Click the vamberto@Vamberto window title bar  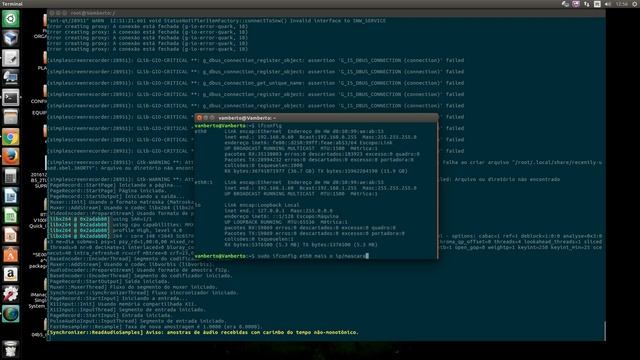[316, 118]
